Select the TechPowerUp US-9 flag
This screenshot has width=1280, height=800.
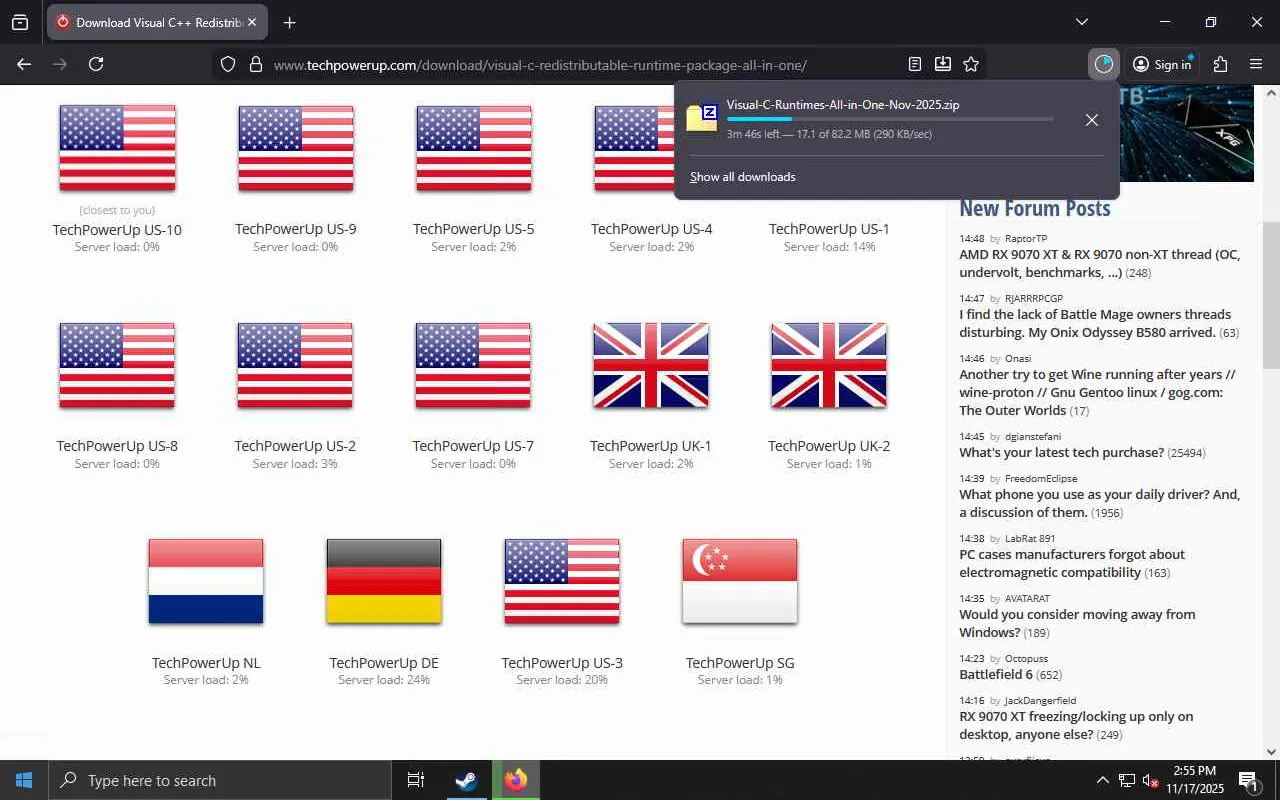tap(296, 148)
